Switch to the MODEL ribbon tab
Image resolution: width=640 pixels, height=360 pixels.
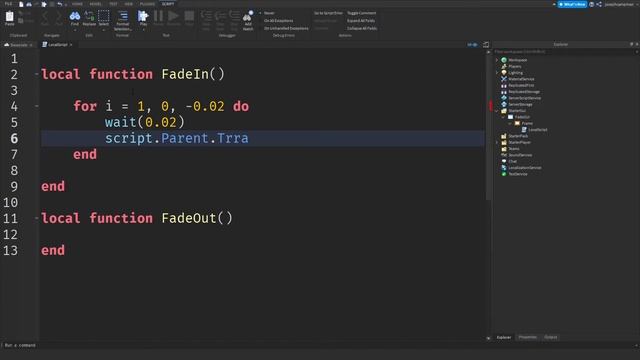(x=96, y=4)
